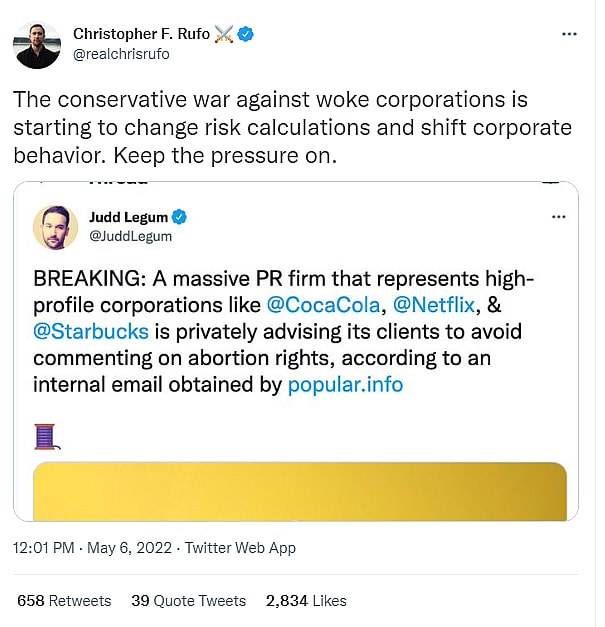The image size is (605, 627).
Task: Open the @Netflix mention
Action: (x=435, y=304)
